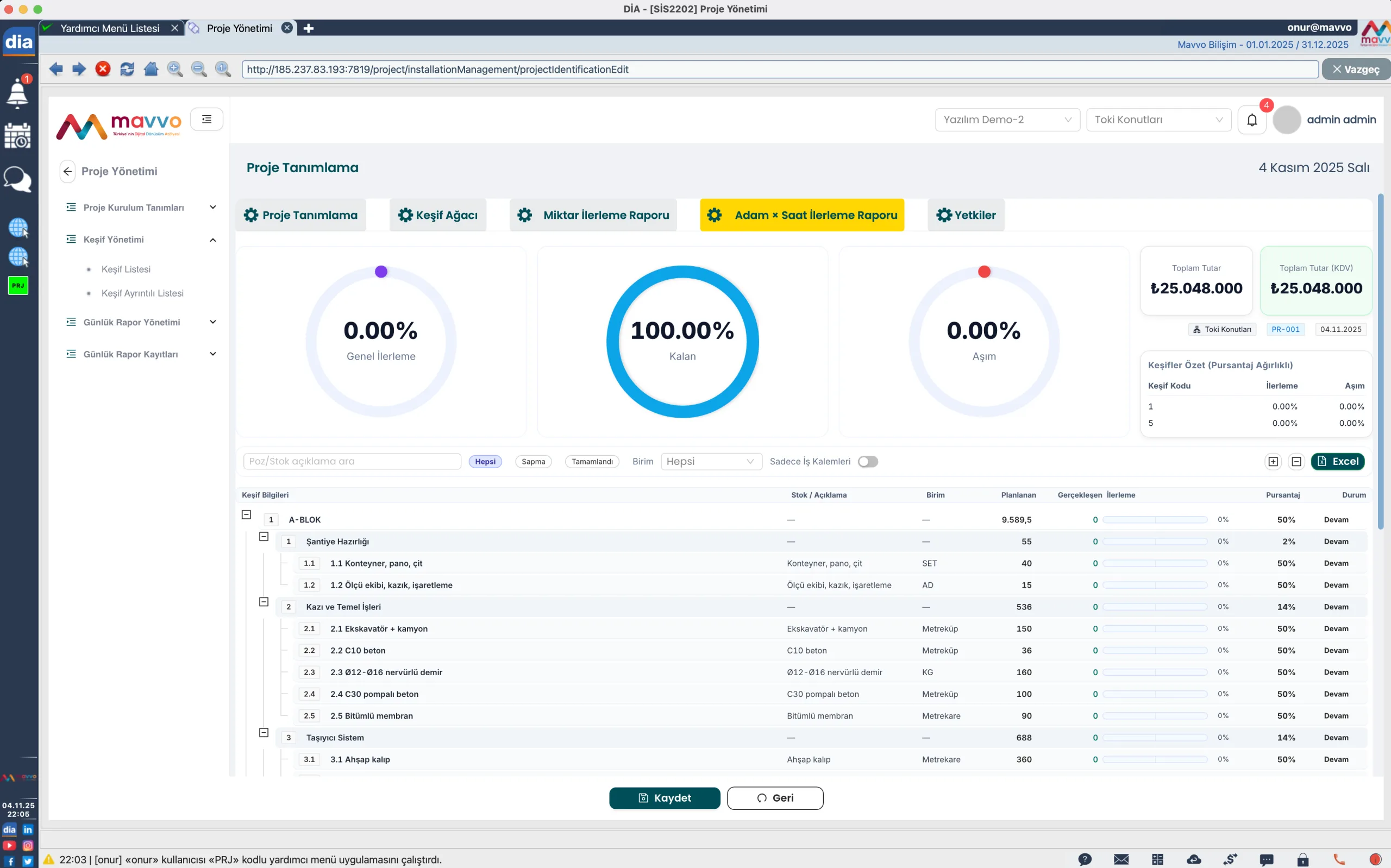Click the Poz/Stok açıklama search field
The width and height of the screenshot is (1391, 868).
click(x=352, y=462)
